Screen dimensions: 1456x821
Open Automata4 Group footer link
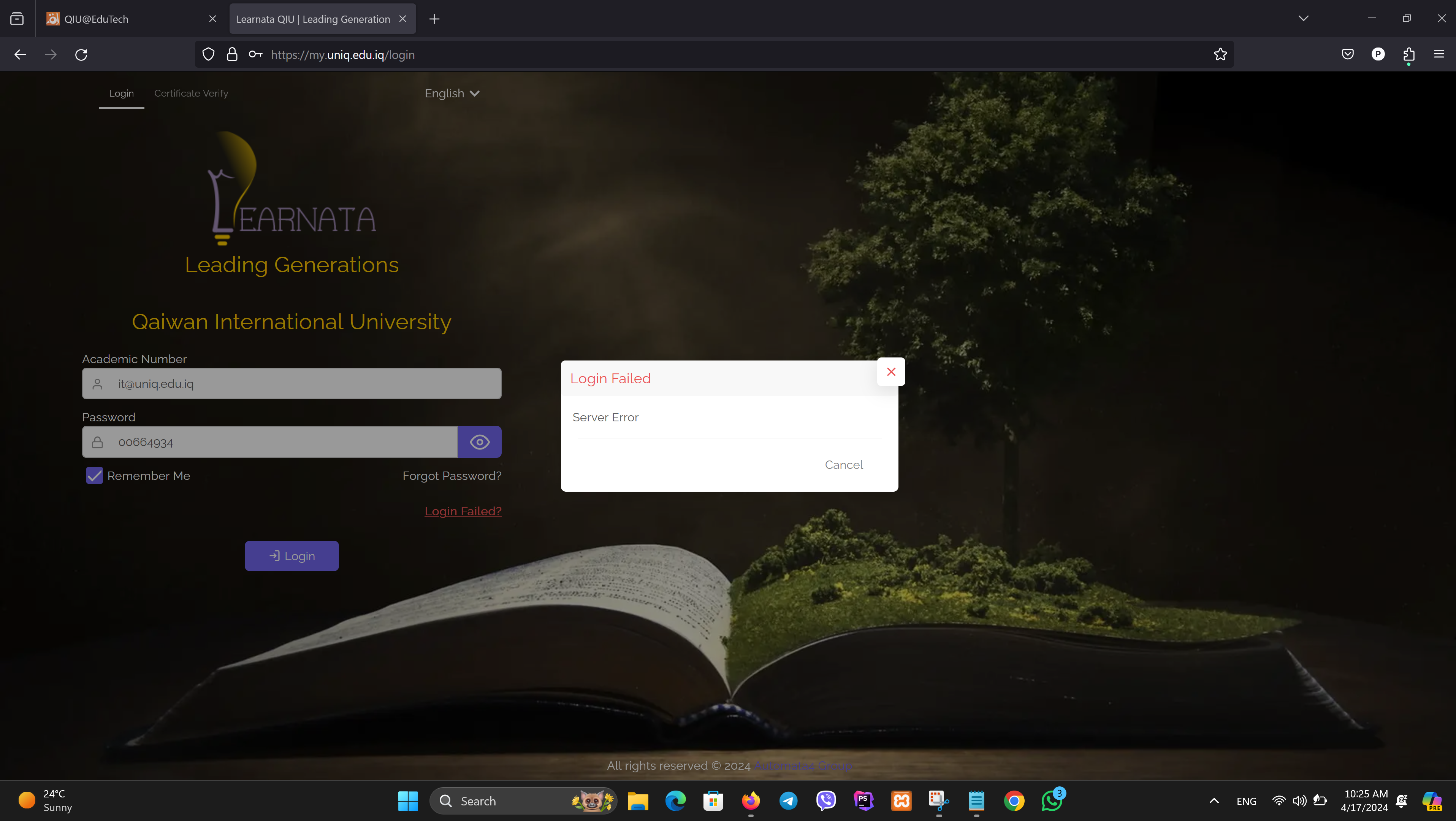point(803,765)
